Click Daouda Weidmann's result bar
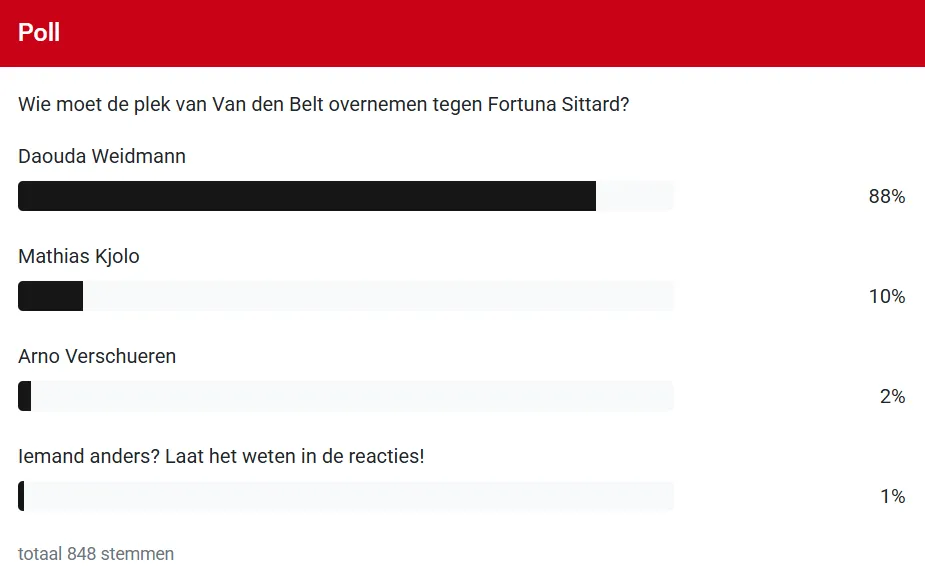This screenshot has width=925, height=585. 345,196
